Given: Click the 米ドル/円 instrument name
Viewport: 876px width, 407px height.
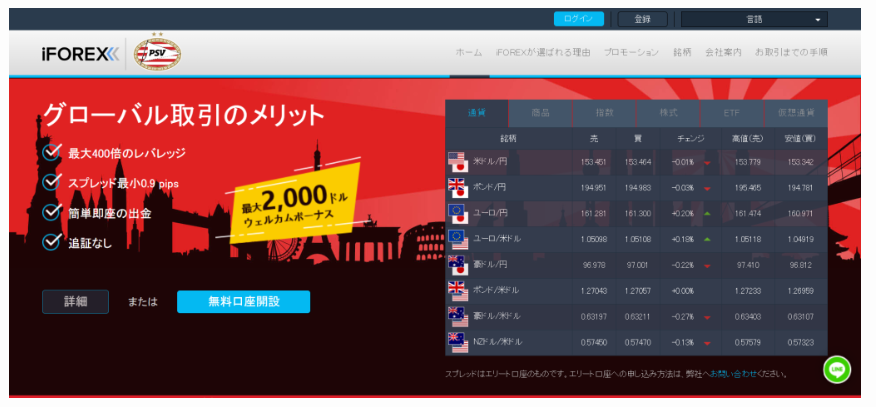Looking at the screenshot, I should point(489,162).
